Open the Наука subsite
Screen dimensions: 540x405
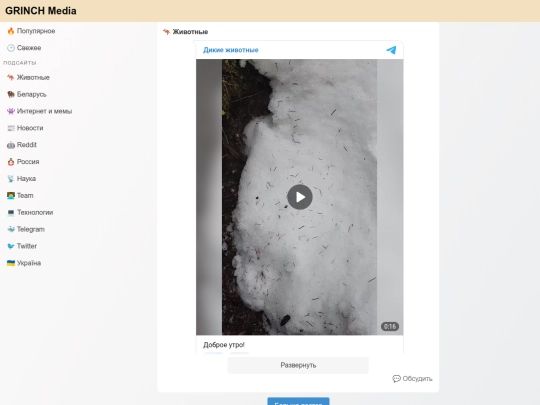[26, 179]
